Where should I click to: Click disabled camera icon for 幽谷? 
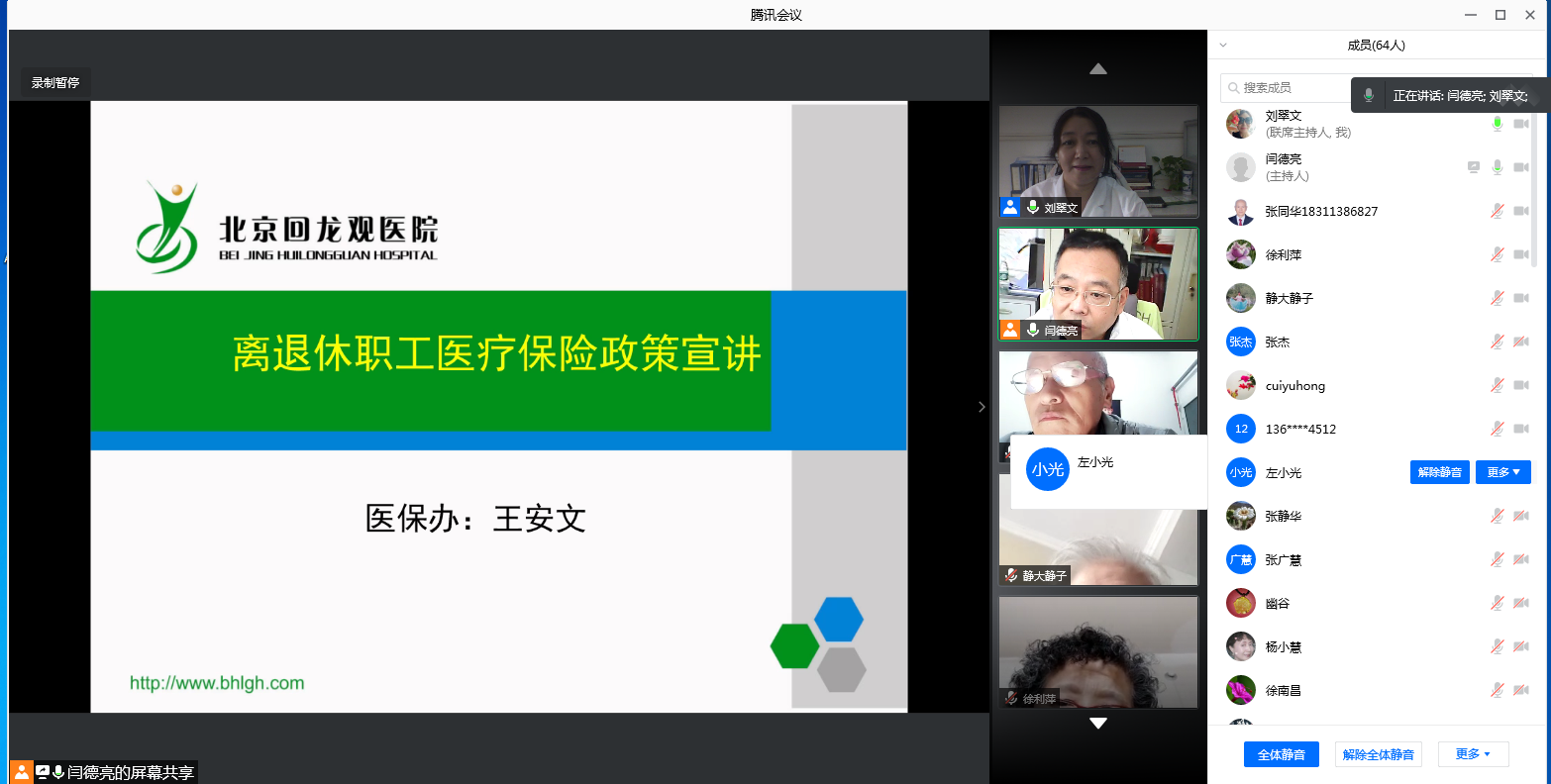point(1521,603)
